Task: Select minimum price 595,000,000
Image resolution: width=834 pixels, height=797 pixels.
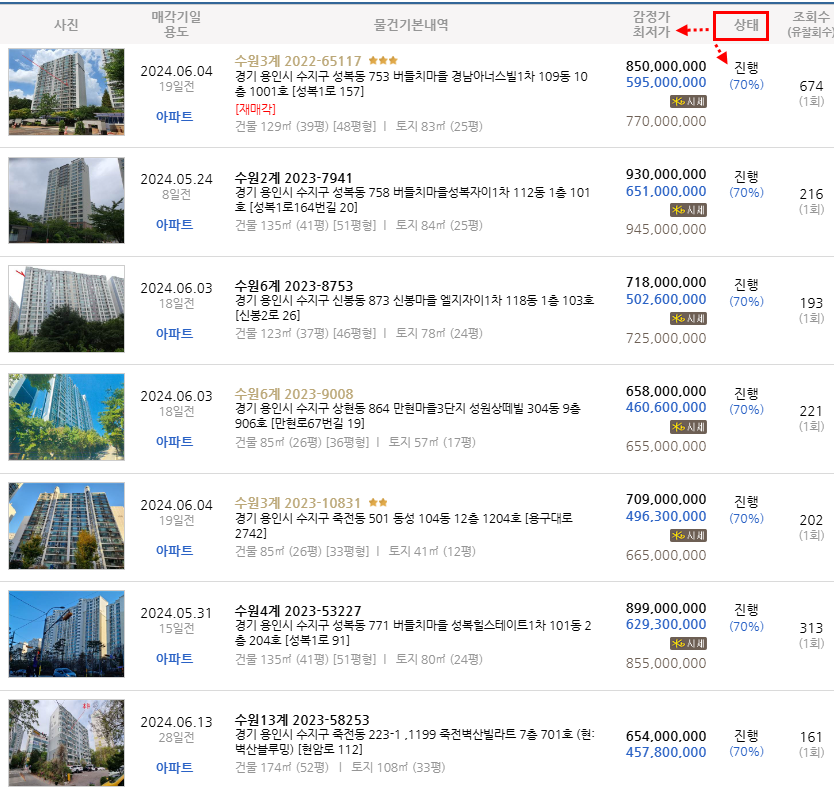Action: [666, 82]
